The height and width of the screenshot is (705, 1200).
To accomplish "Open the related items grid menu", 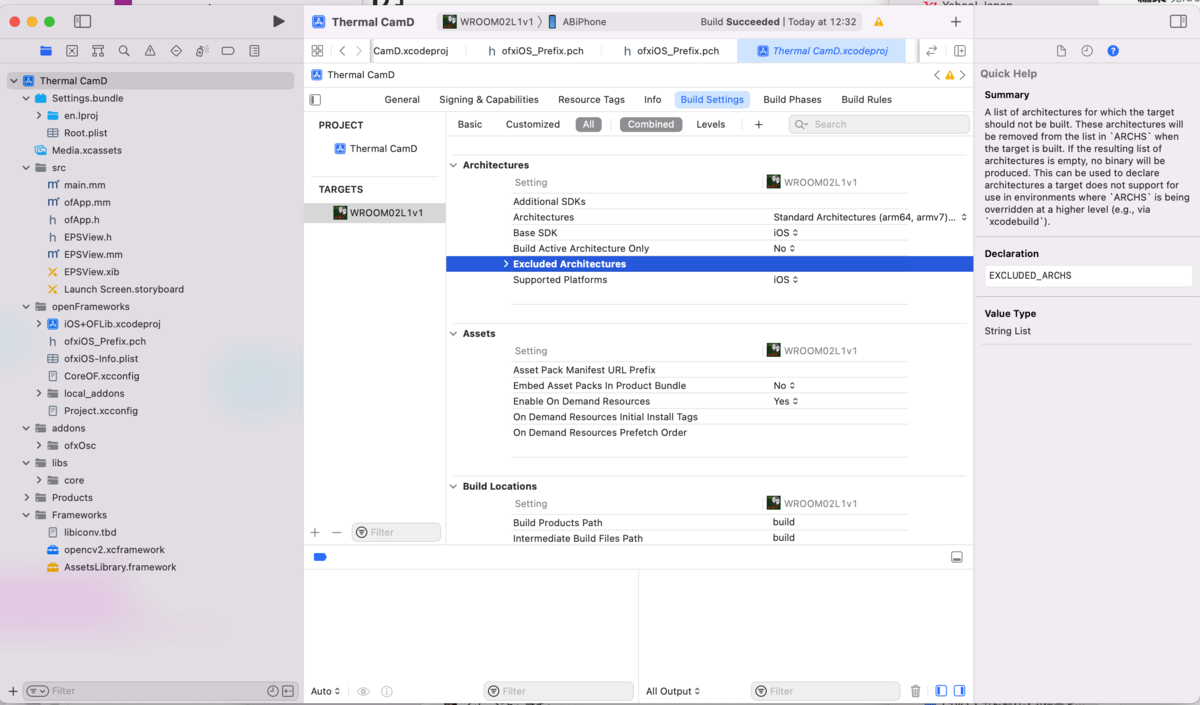I will click(x=317, y=51).
